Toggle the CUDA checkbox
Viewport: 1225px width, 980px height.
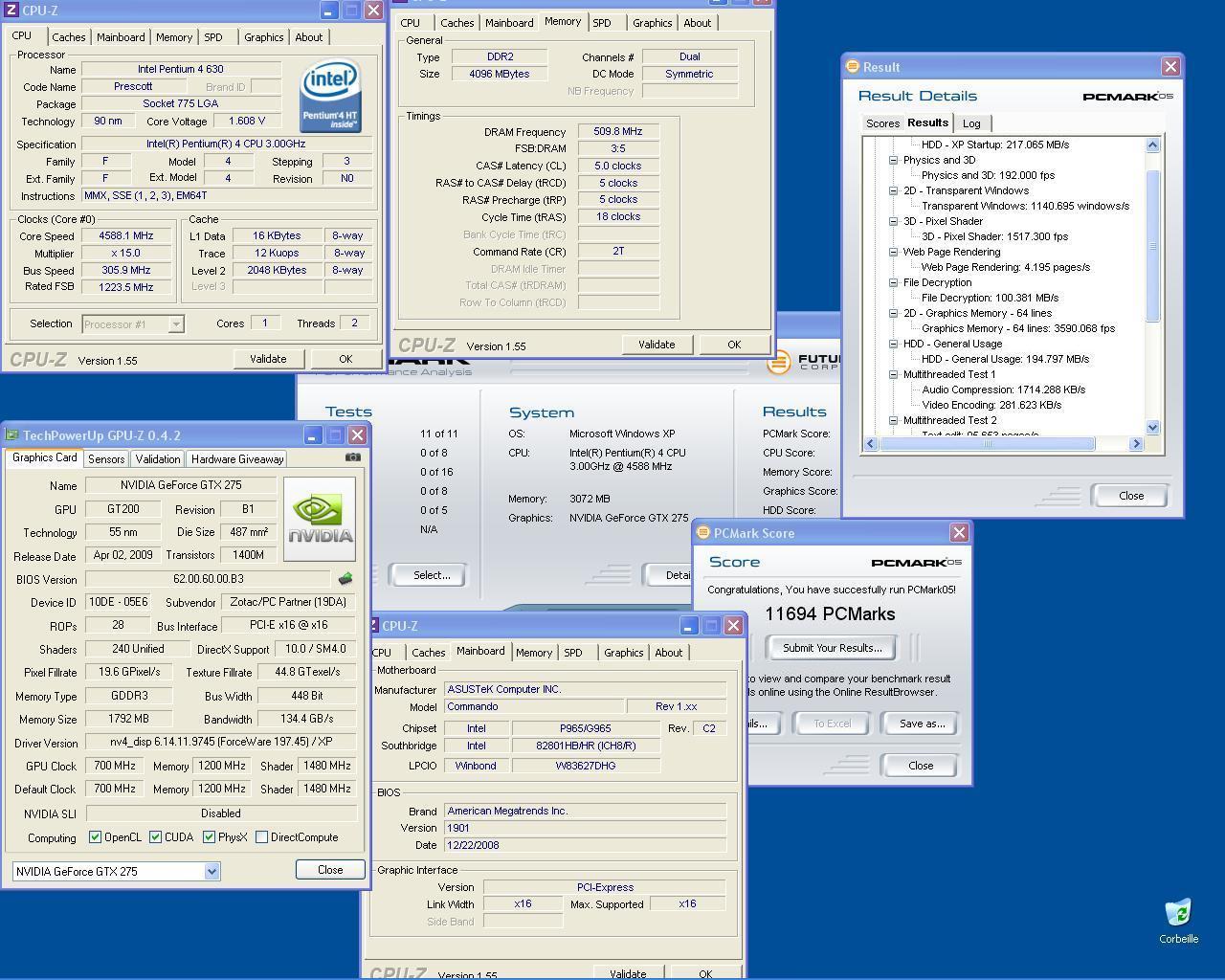coord(155,837)
